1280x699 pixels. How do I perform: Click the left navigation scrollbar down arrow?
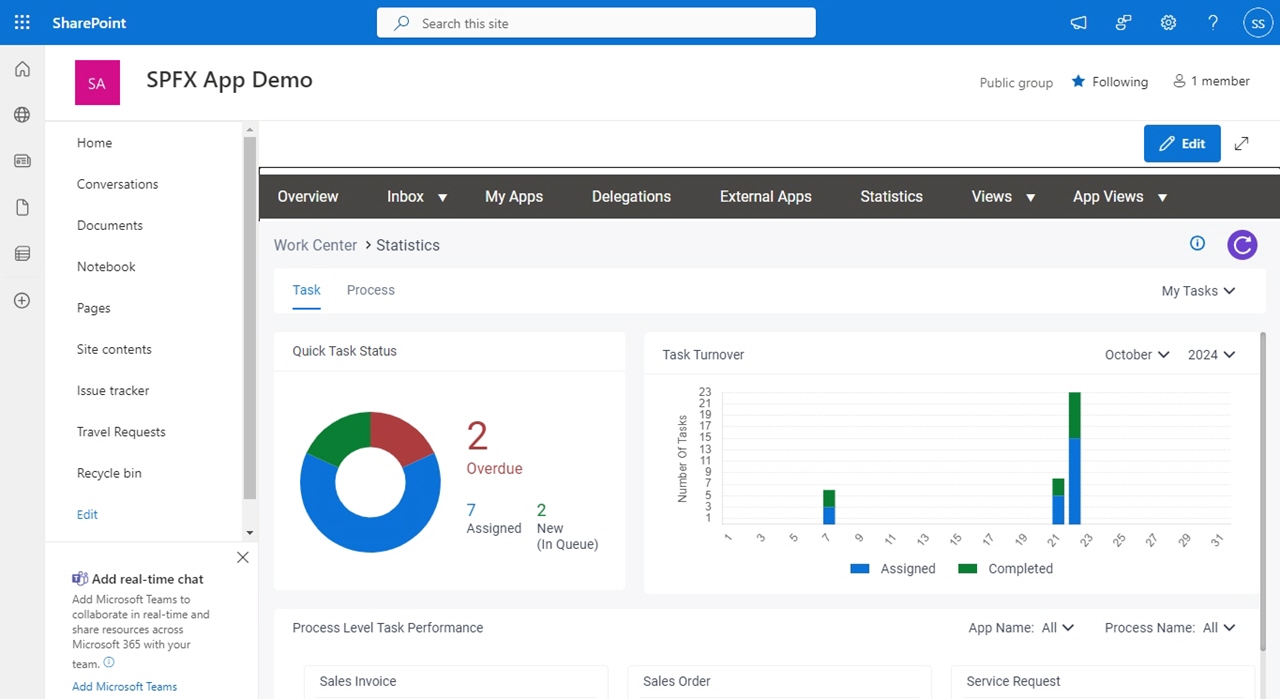[250, 533]
